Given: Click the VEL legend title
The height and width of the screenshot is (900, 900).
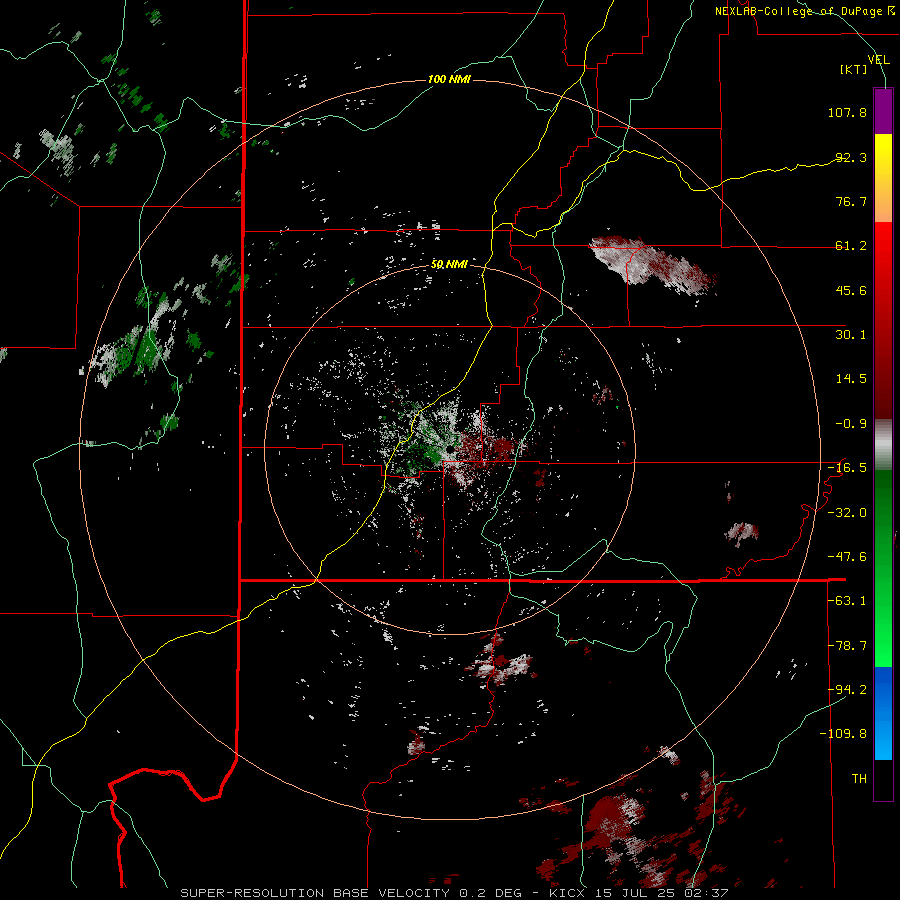Looking at the screenshot, I should pyautogui.click(x=878, y=60).
